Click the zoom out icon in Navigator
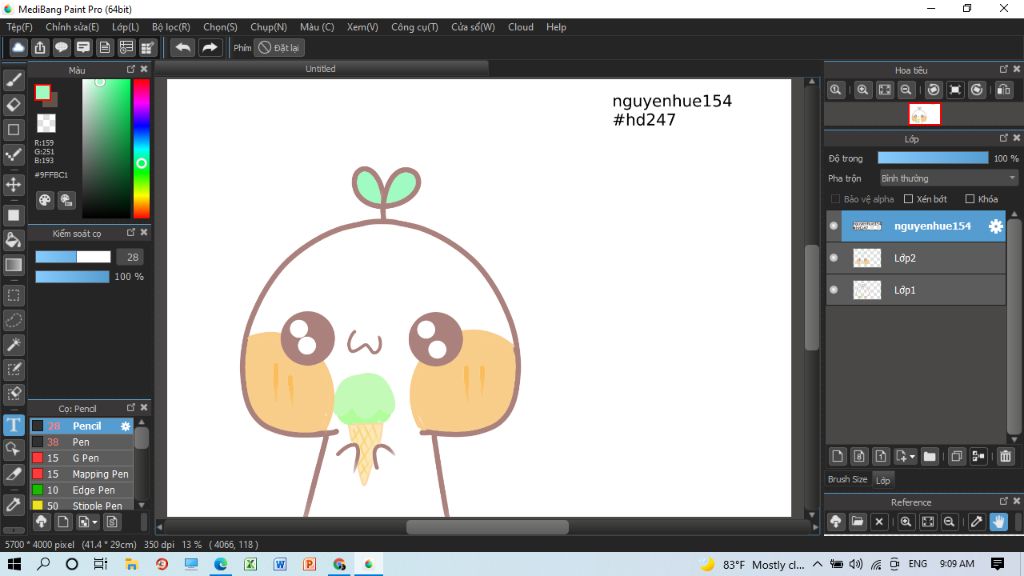This screenshot has height=576, width=1024. tap(906, 90)
